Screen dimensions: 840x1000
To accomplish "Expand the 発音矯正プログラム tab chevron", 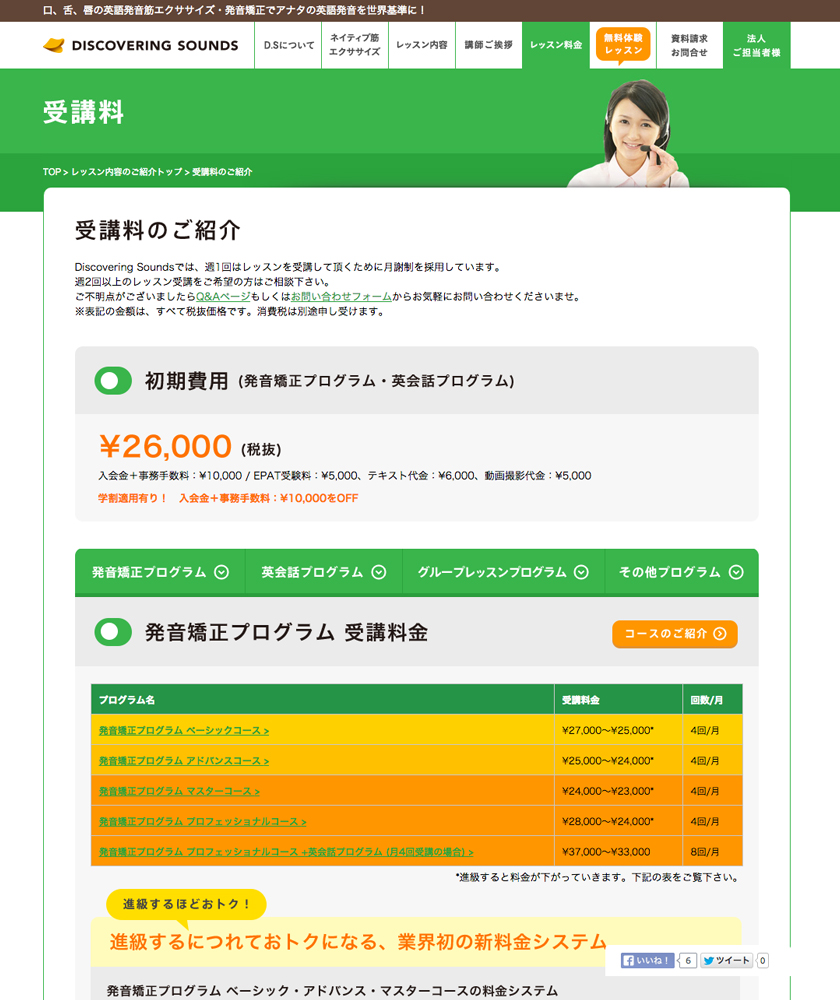I will point(222,572).
